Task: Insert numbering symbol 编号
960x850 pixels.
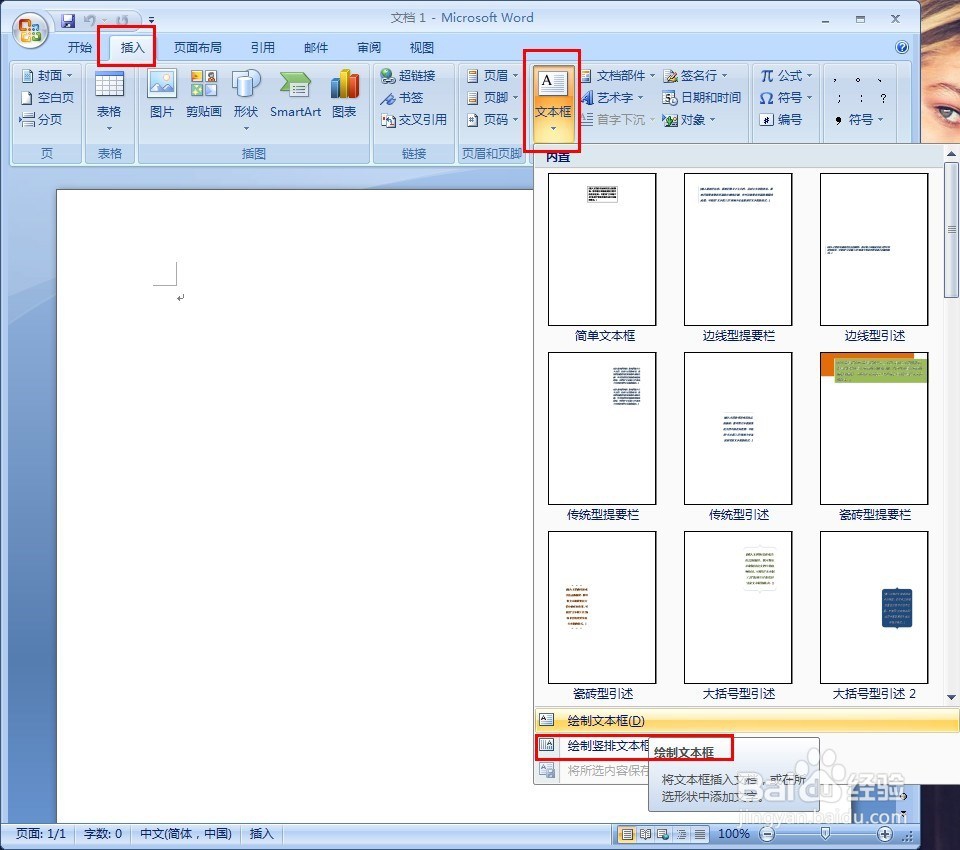Action: pyautogui.click(x=781, y=120)
